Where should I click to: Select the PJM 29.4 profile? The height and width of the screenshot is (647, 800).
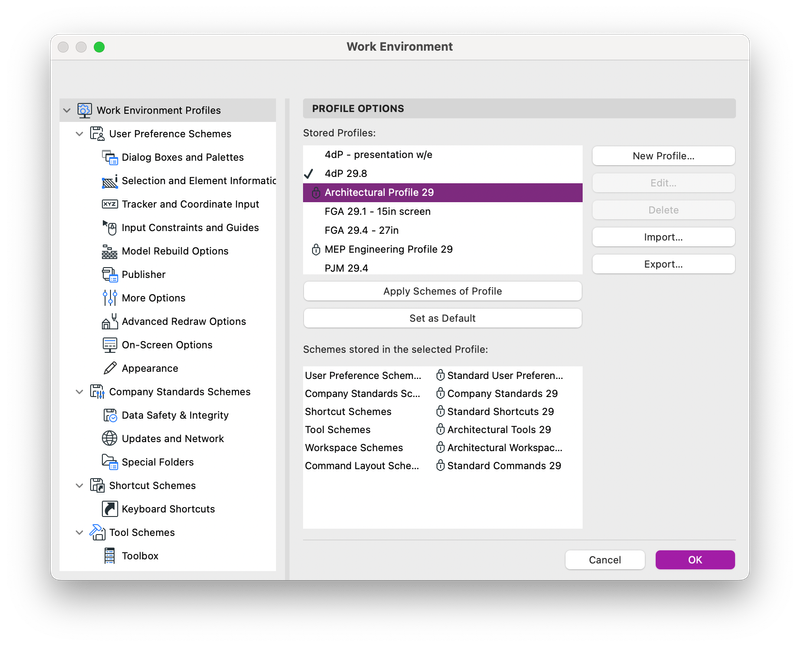tap(442, 268)
